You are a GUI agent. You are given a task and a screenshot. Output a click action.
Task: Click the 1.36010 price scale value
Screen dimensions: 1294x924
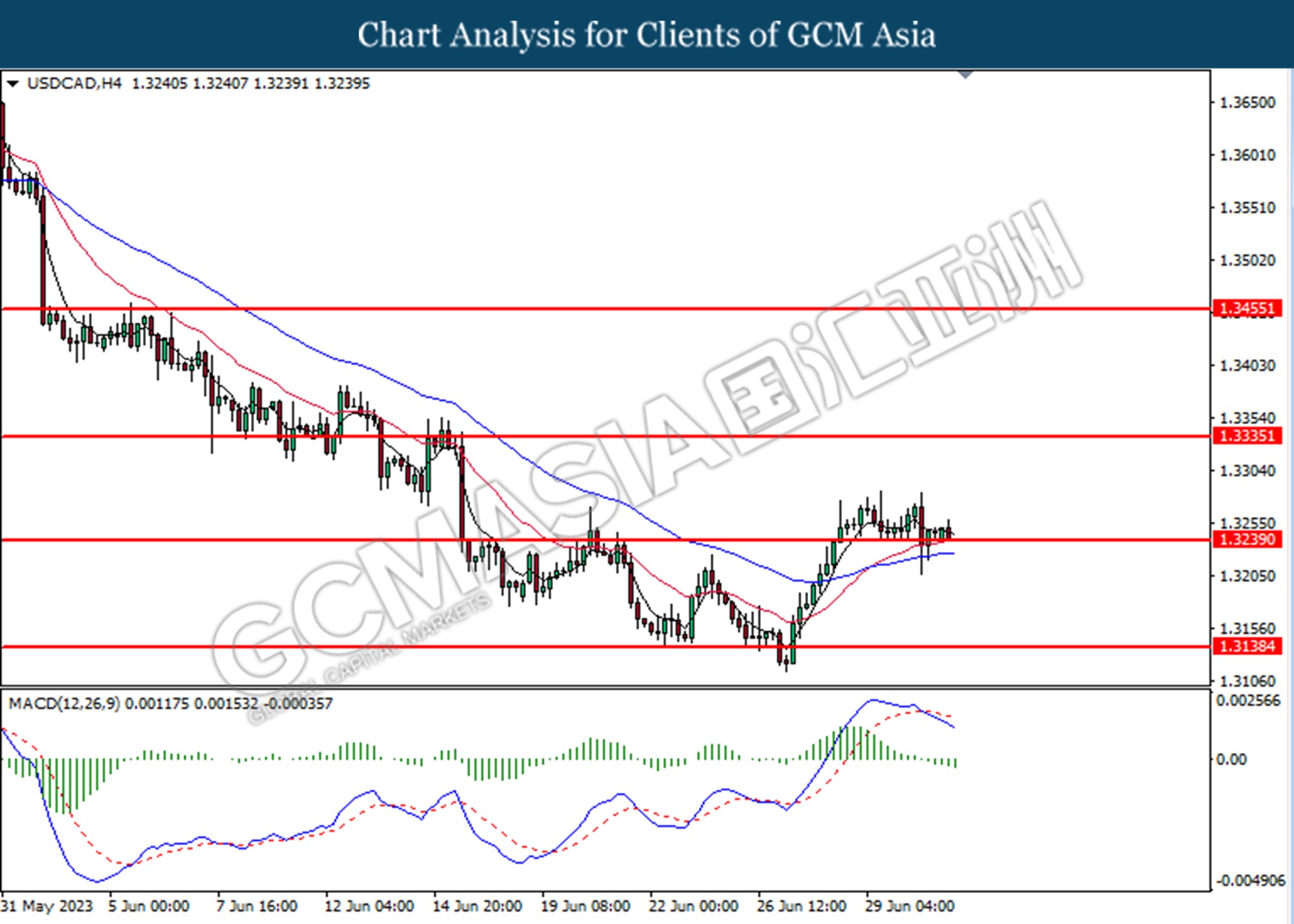coord(1247,155)
